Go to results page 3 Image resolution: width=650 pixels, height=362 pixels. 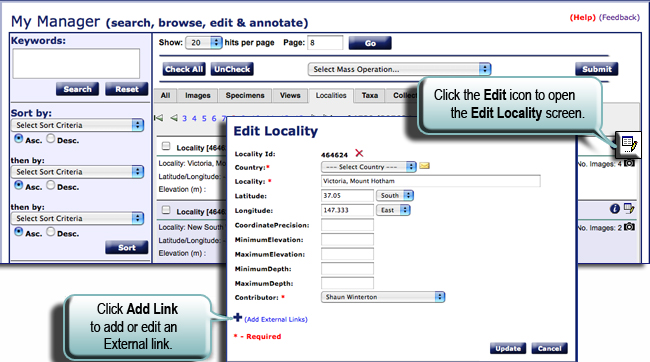(x=184, y=118)
